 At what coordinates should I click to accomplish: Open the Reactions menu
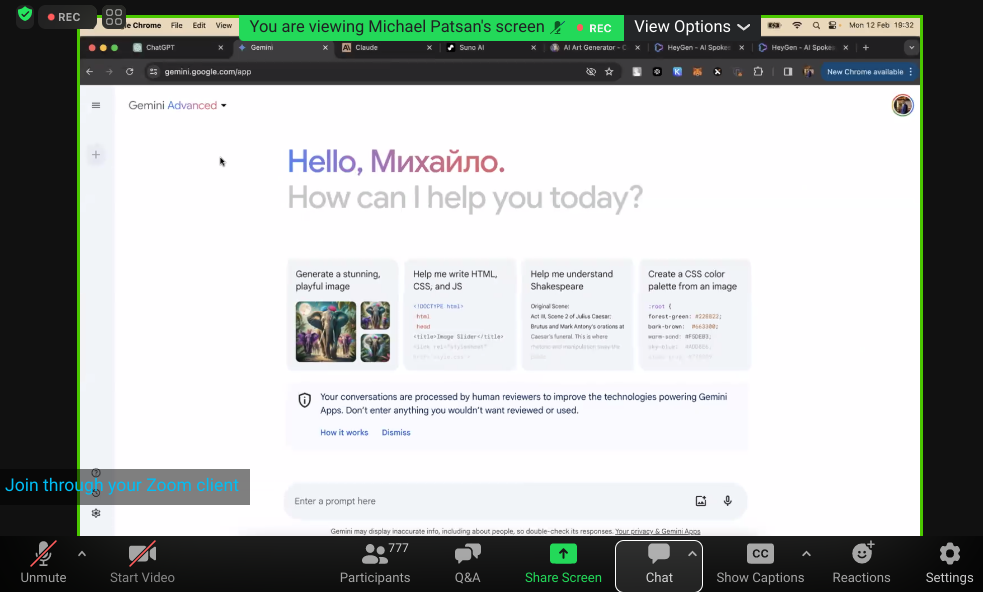point(861,563)
